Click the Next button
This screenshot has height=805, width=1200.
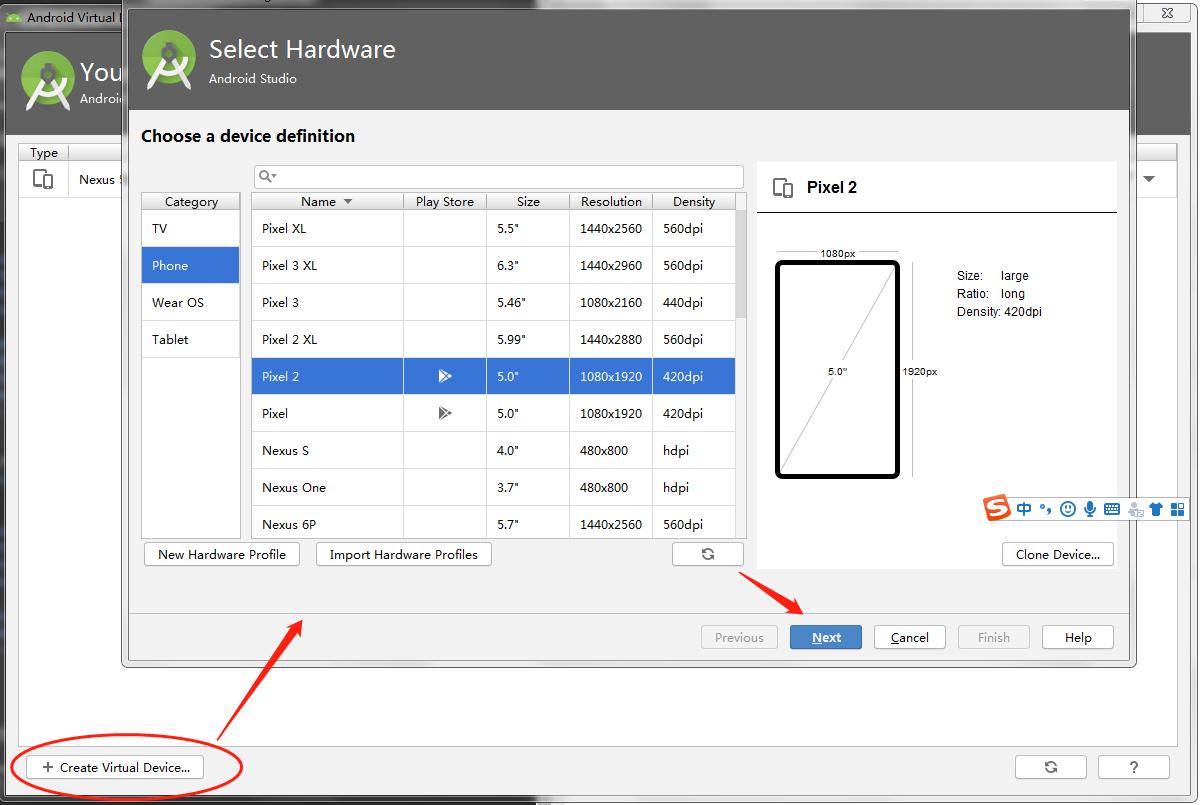coord(825,637)
